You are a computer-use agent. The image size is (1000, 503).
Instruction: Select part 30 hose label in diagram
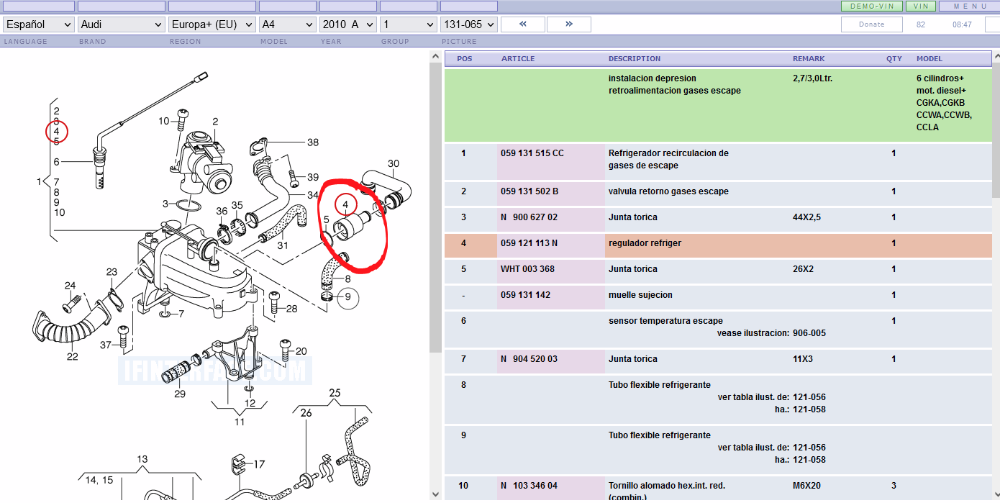[x=393, y=163]
